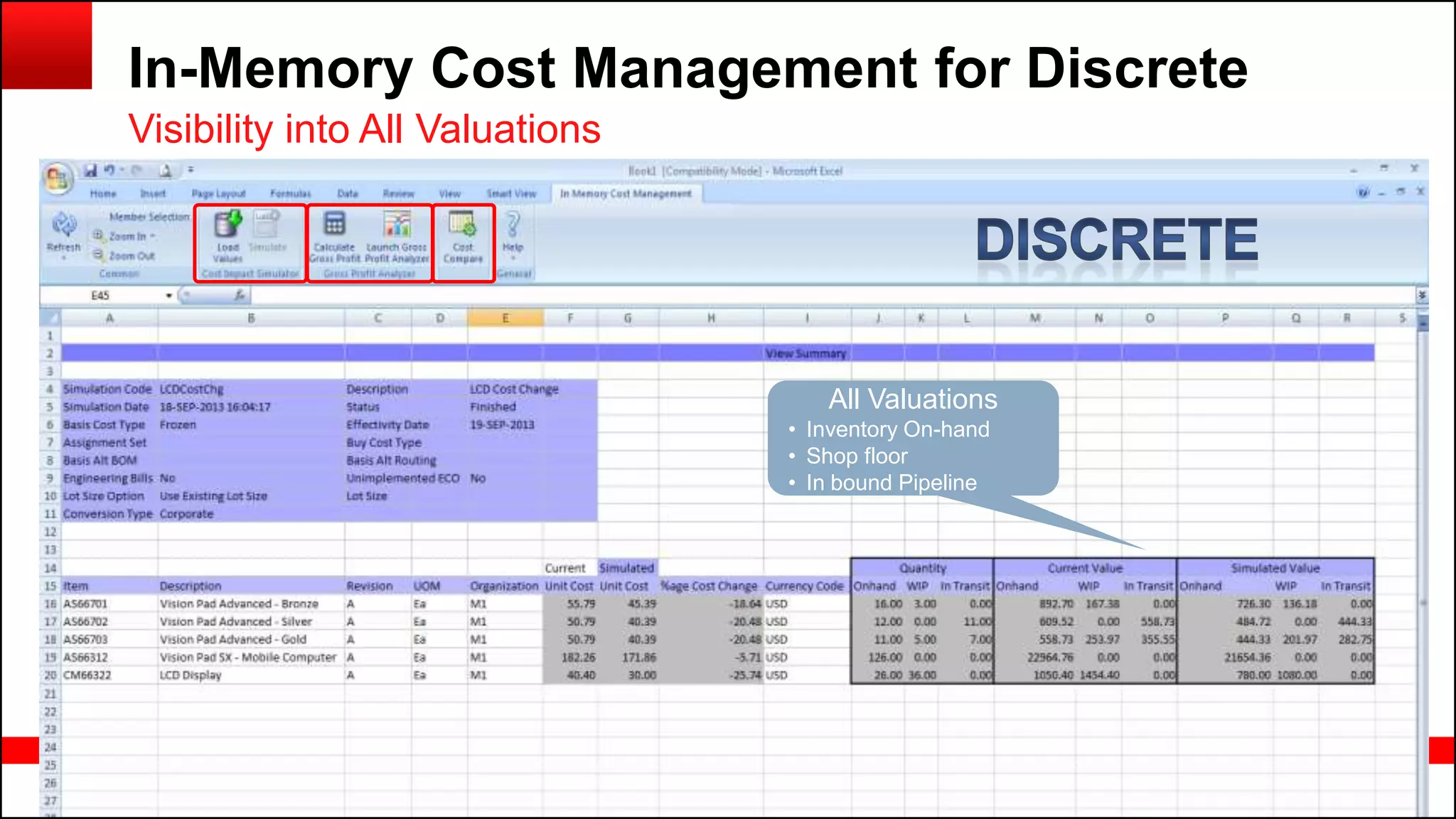Click the Refresh icon in the ribbon
This screenshot has height=819, width=1456.
(x=64, y=225)
